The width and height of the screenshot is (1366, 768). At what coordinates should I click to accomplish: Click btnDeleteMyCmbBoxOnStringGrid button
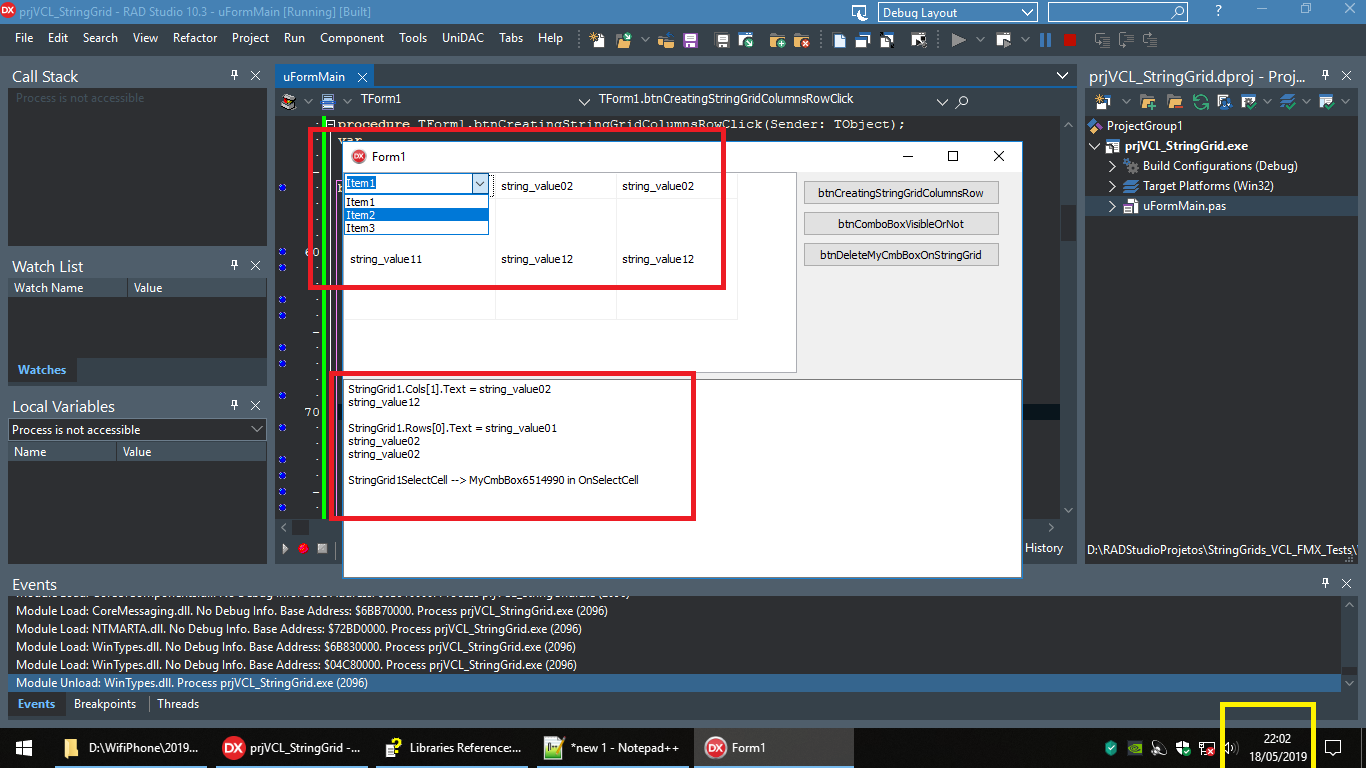coord(901,255)
